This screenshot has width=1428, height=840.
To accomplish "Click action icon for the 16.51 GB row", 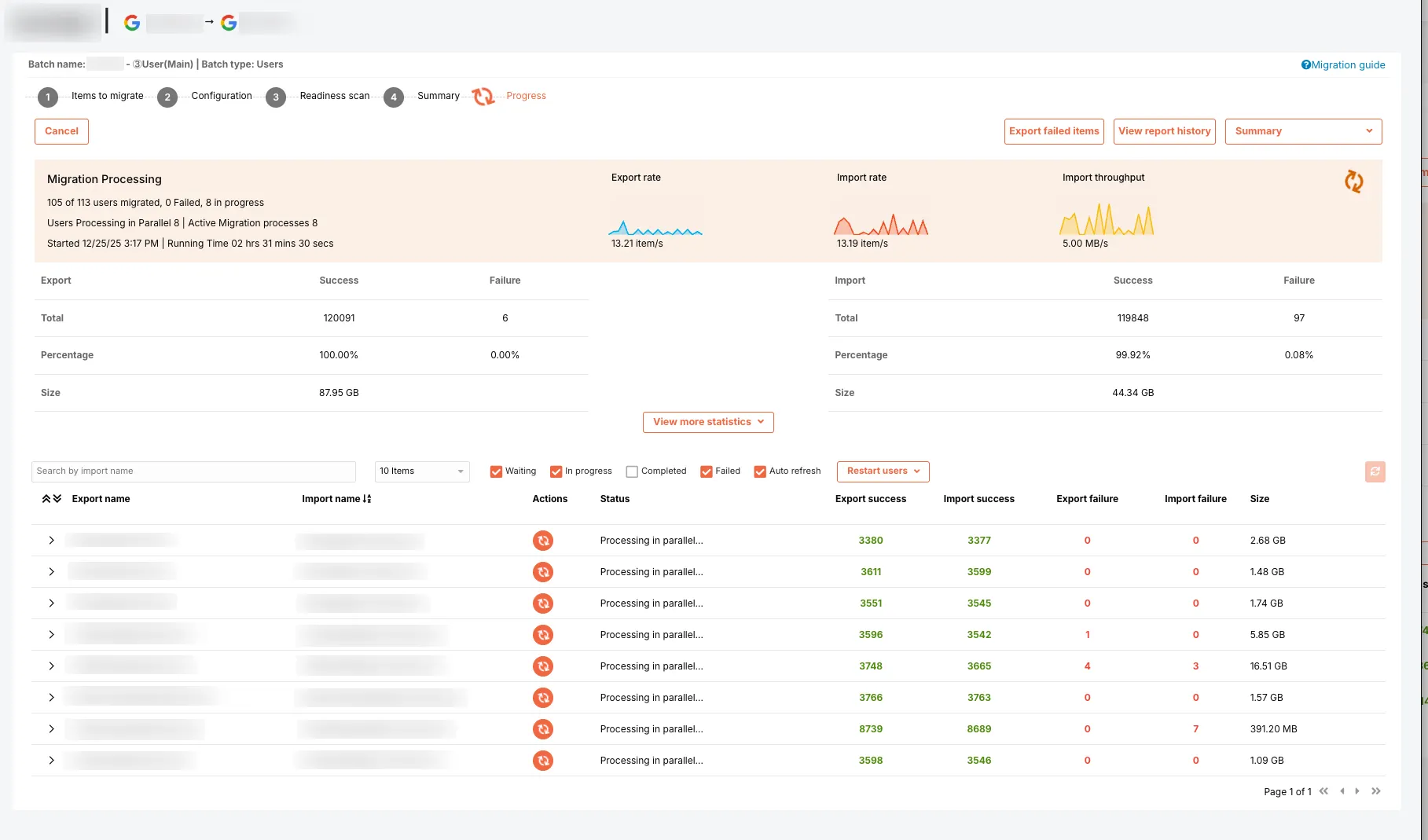I will (x=542, y=666).
